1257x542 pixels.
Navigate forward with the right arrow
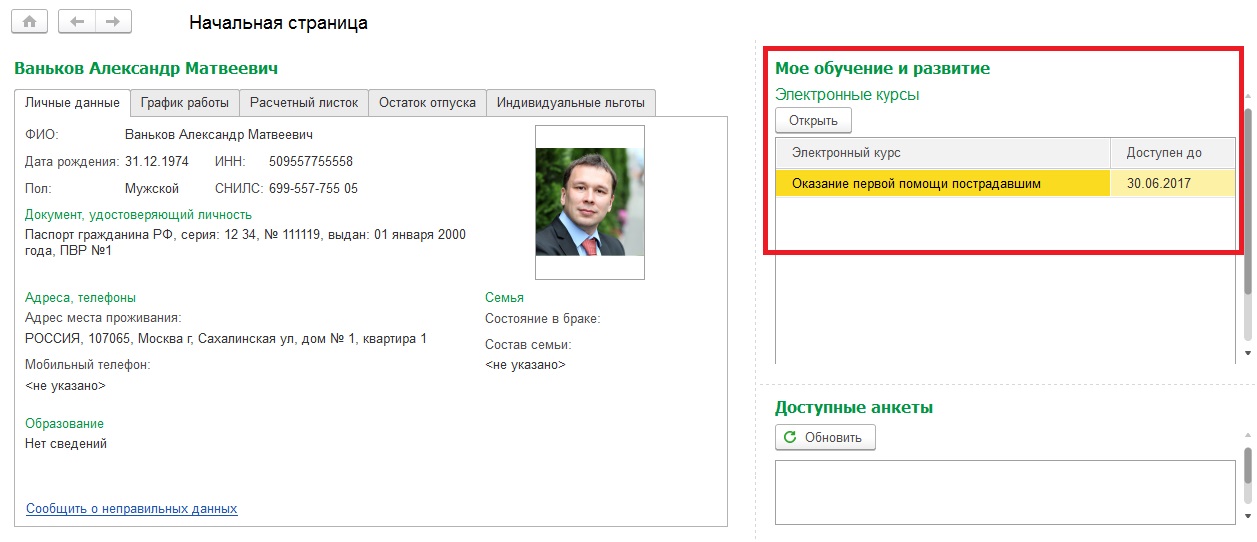click(x=113, y=21)
